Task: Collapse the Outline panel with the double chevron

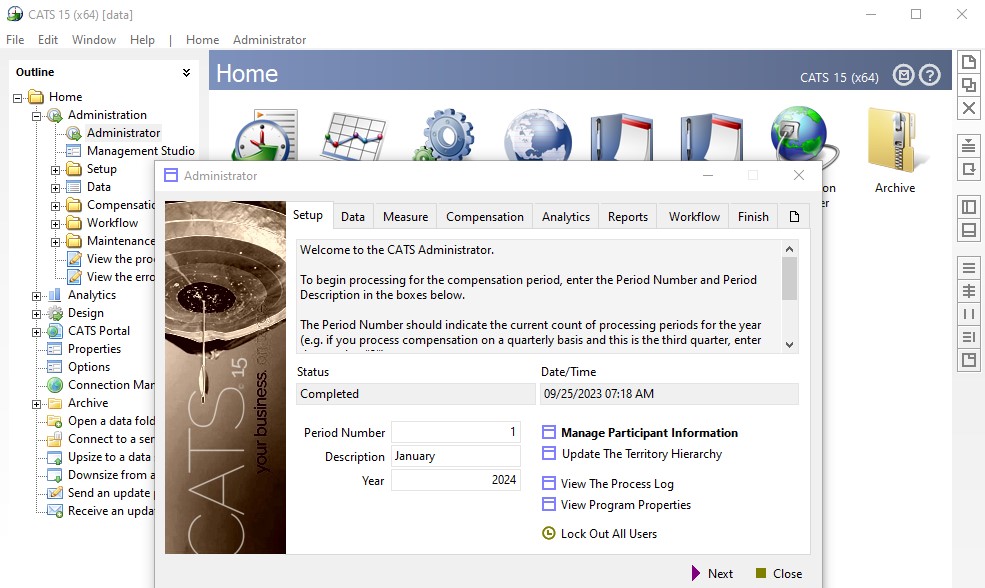Action: pos(187,72)
